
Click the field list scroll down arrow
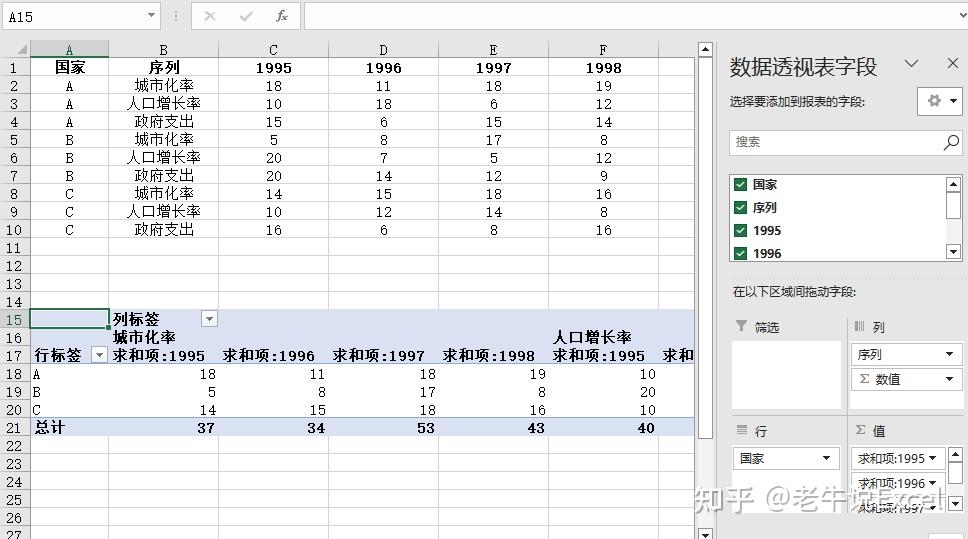[953, 251]
